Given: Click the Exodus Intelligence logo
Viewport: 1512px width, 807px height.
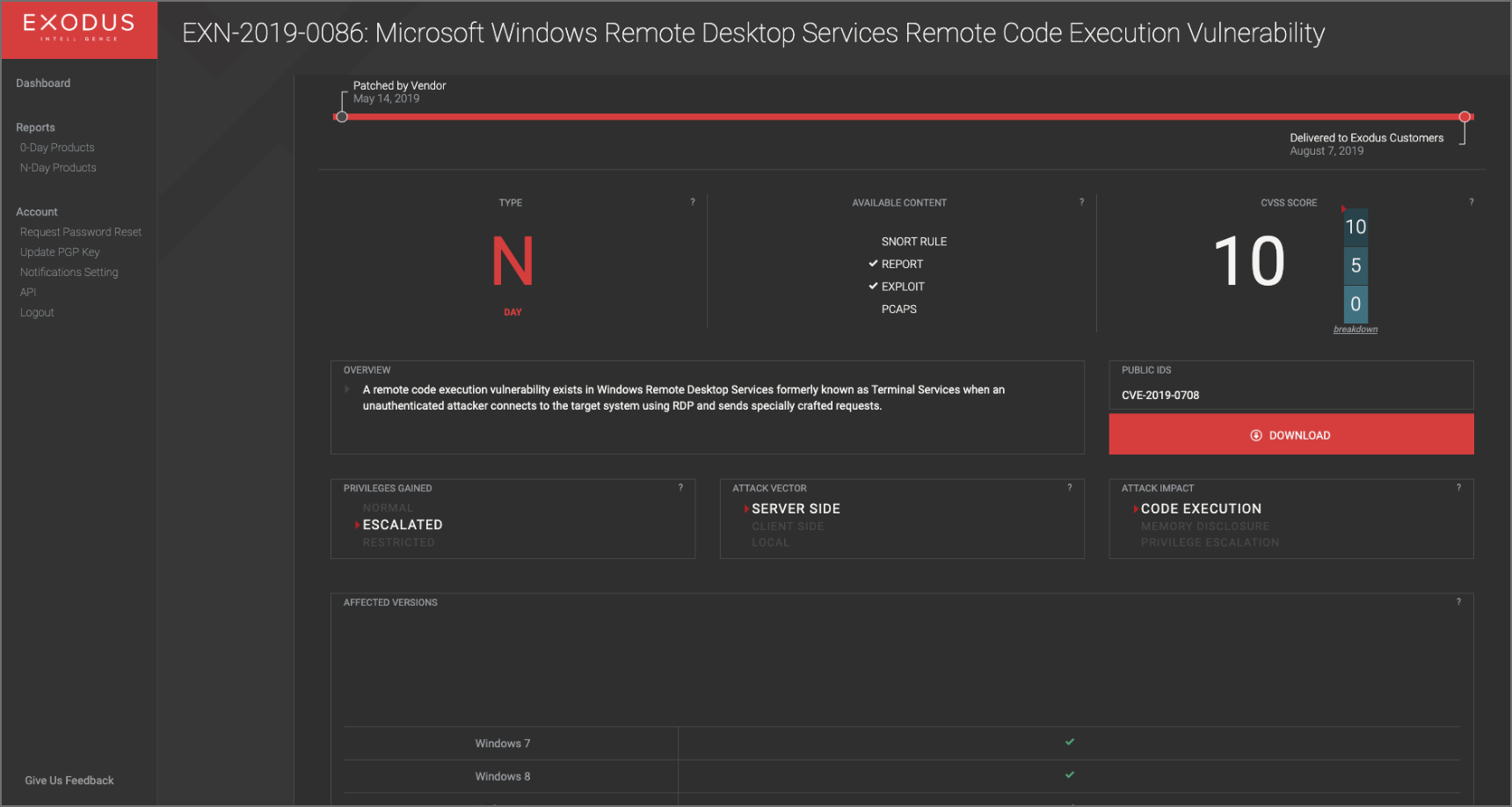Looking at the screenshot, I should coord(79,28).
